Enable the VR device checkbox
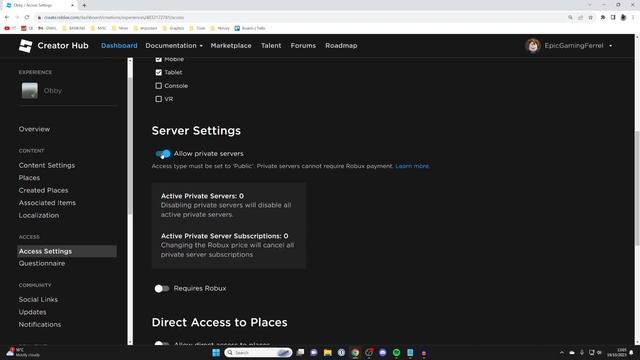Image resolution: width=640 pixels, height=360 pixels. [158, 99]
